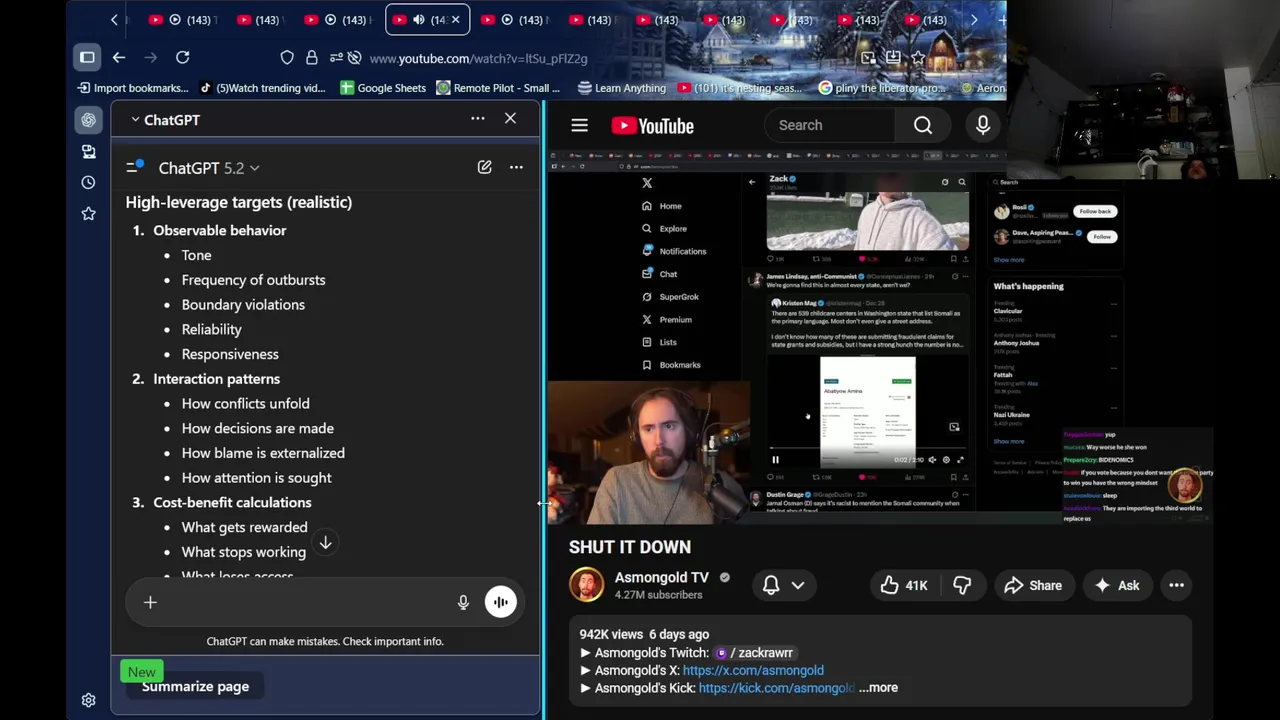This screenshot has height=720, width=1280.
Task: Share the video with Share button
Action: [1033, 585]
